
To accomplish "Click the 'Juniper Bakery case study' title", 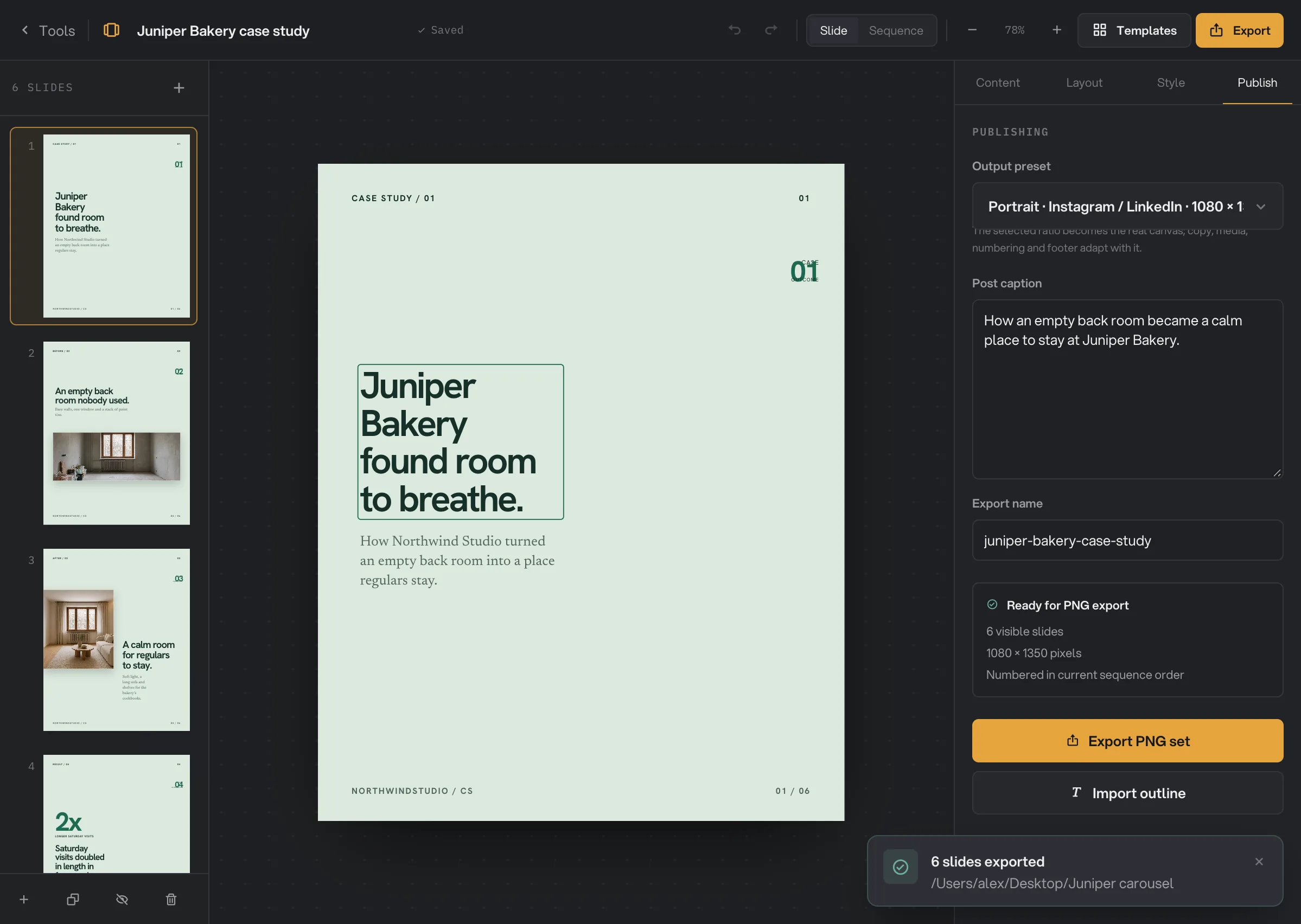I will [x=223, y=31].
